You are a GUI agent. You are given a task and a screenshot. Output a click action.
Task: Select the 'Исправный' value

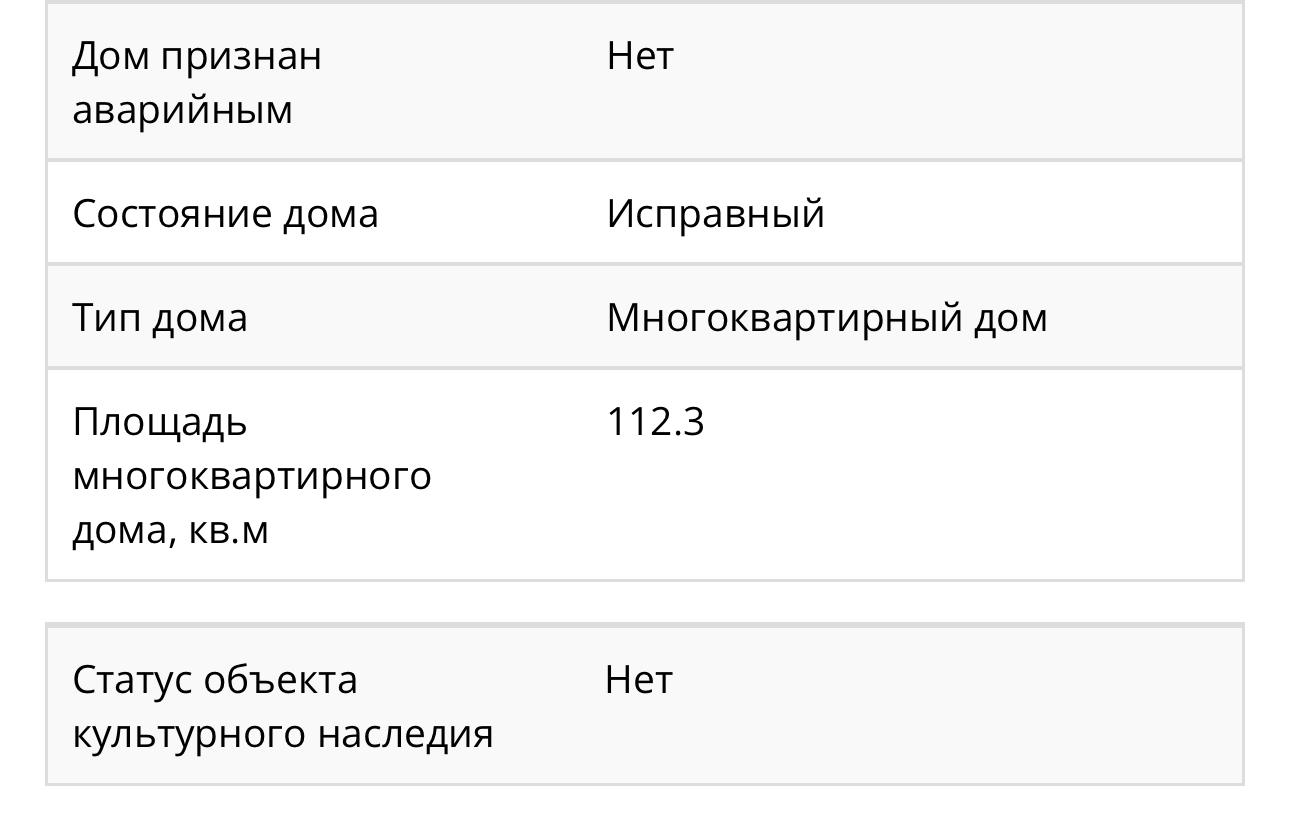pyautogui.click(x=715, y=214)
